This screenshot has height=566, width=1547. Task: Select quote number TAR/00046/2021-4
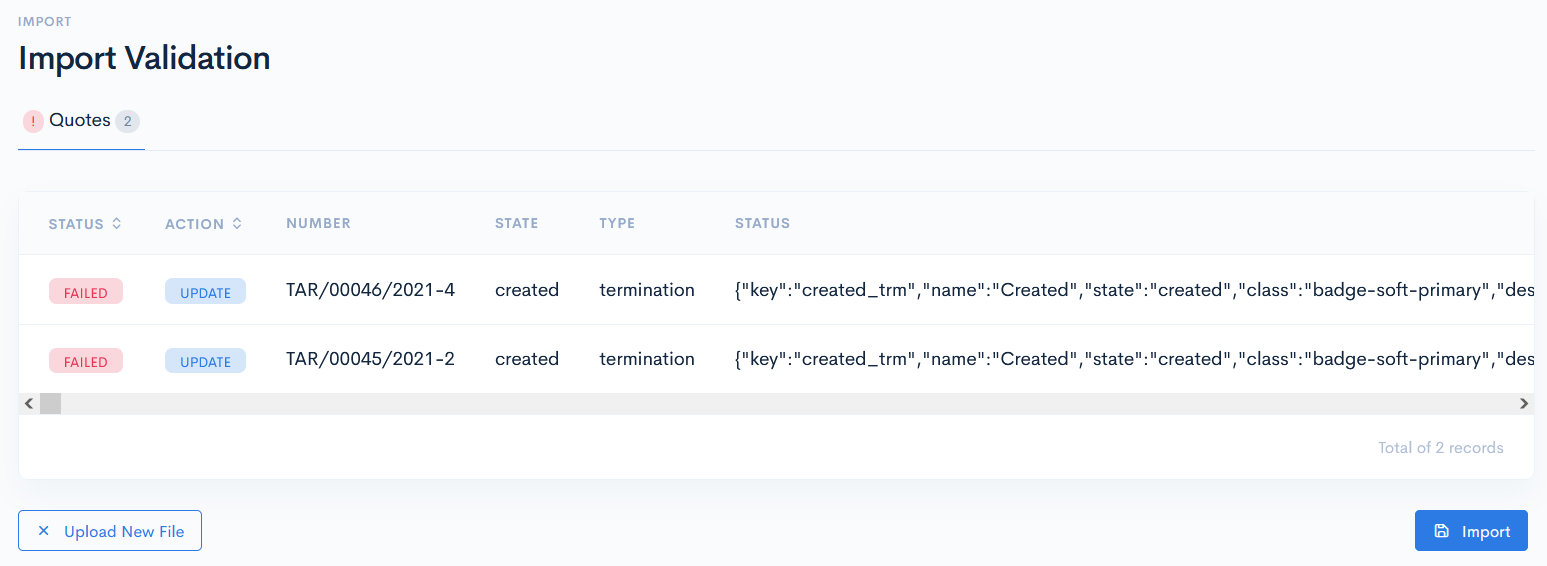tap(370, 290)
